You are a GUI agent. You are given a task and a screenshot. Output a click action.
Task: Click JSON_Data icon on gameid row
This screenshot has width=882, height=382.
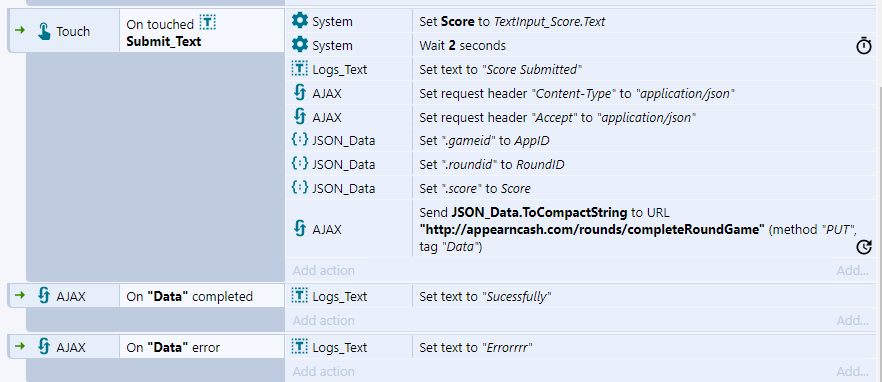click(x=300, y=140)
